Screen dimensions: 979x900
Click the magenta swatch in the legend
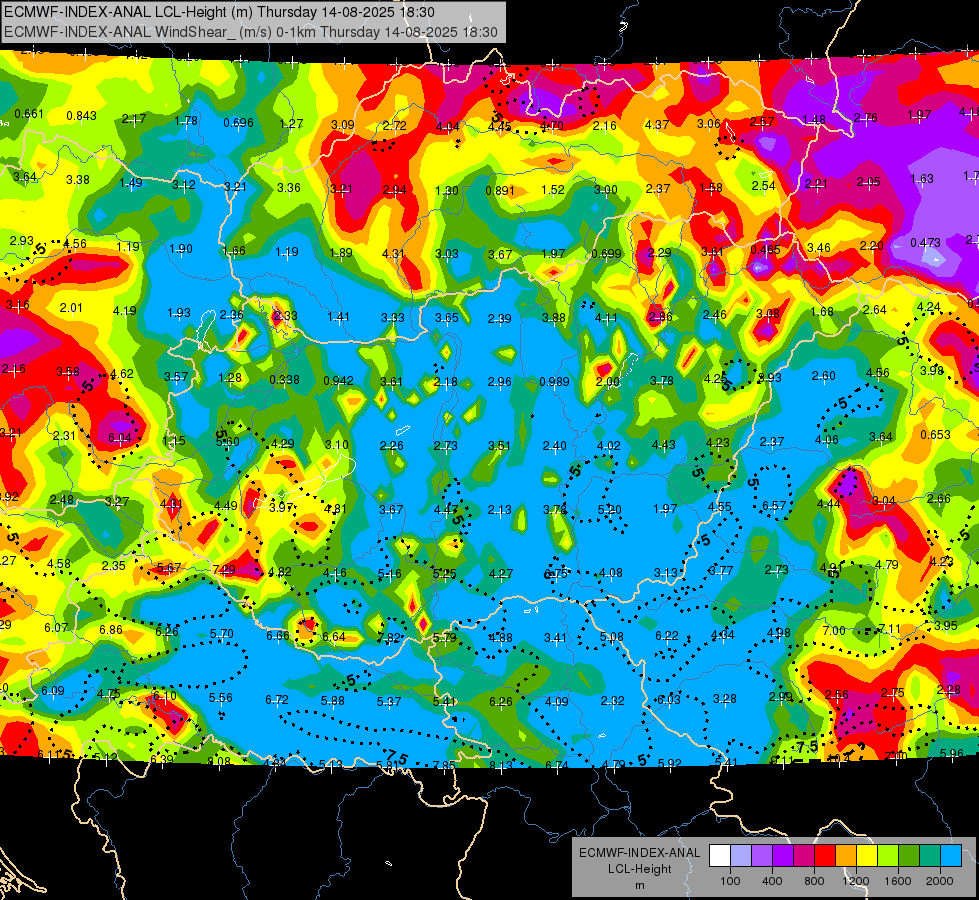pyautogui.click(x=804, y=856)
